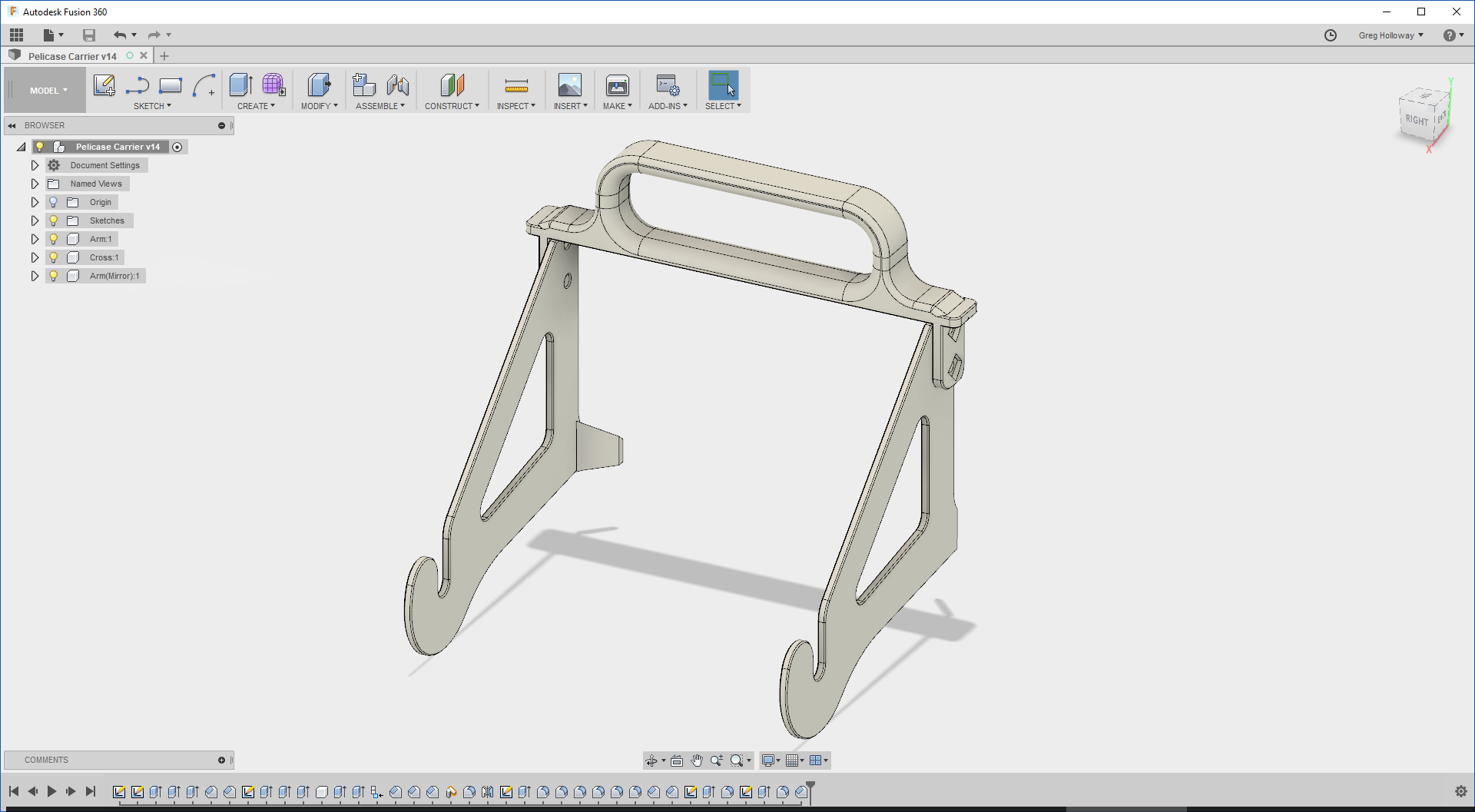Open the SKETCH menu
1475x812 pixels.
[x=152, y=106]
